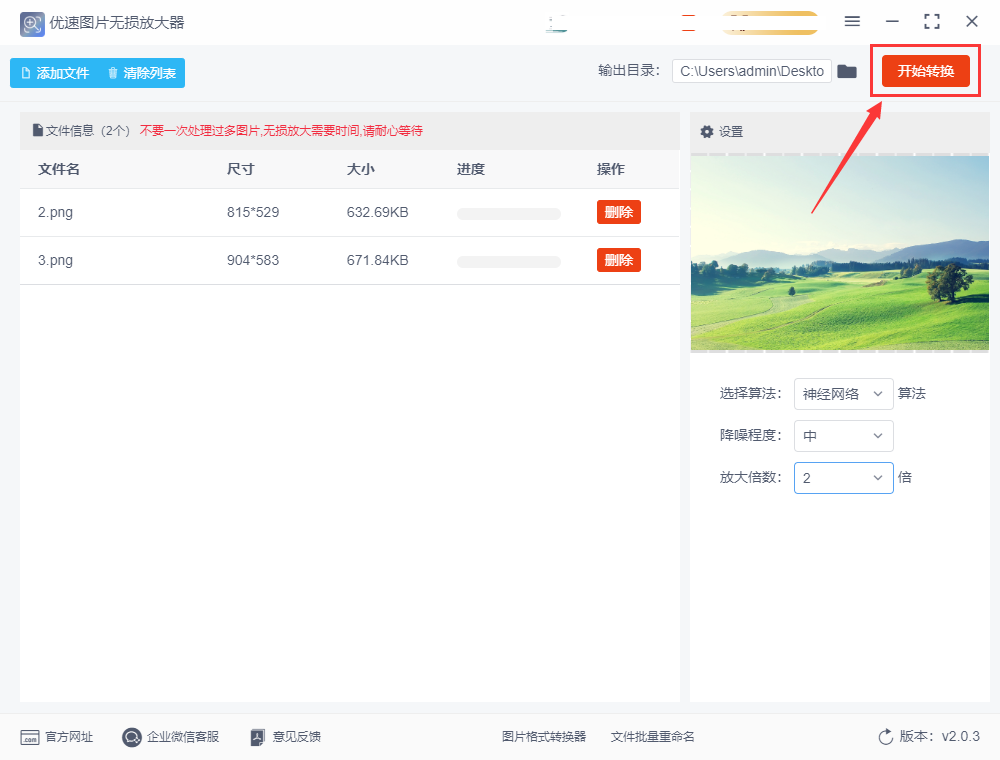Viewport: 1000px width, 760px height.
Task: Click the 添加文件 add file button
Action: (54, 73)
